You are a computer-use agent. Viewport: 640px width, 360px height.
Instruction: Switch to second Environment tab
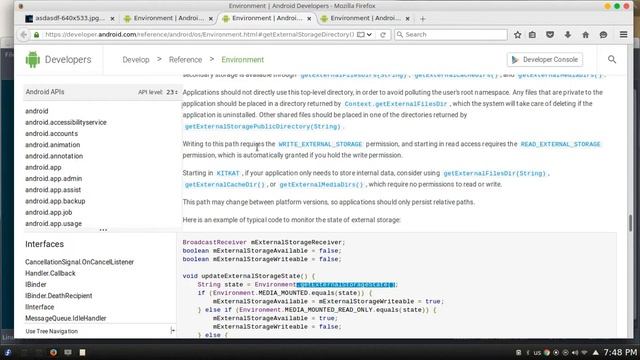(169, 18)
